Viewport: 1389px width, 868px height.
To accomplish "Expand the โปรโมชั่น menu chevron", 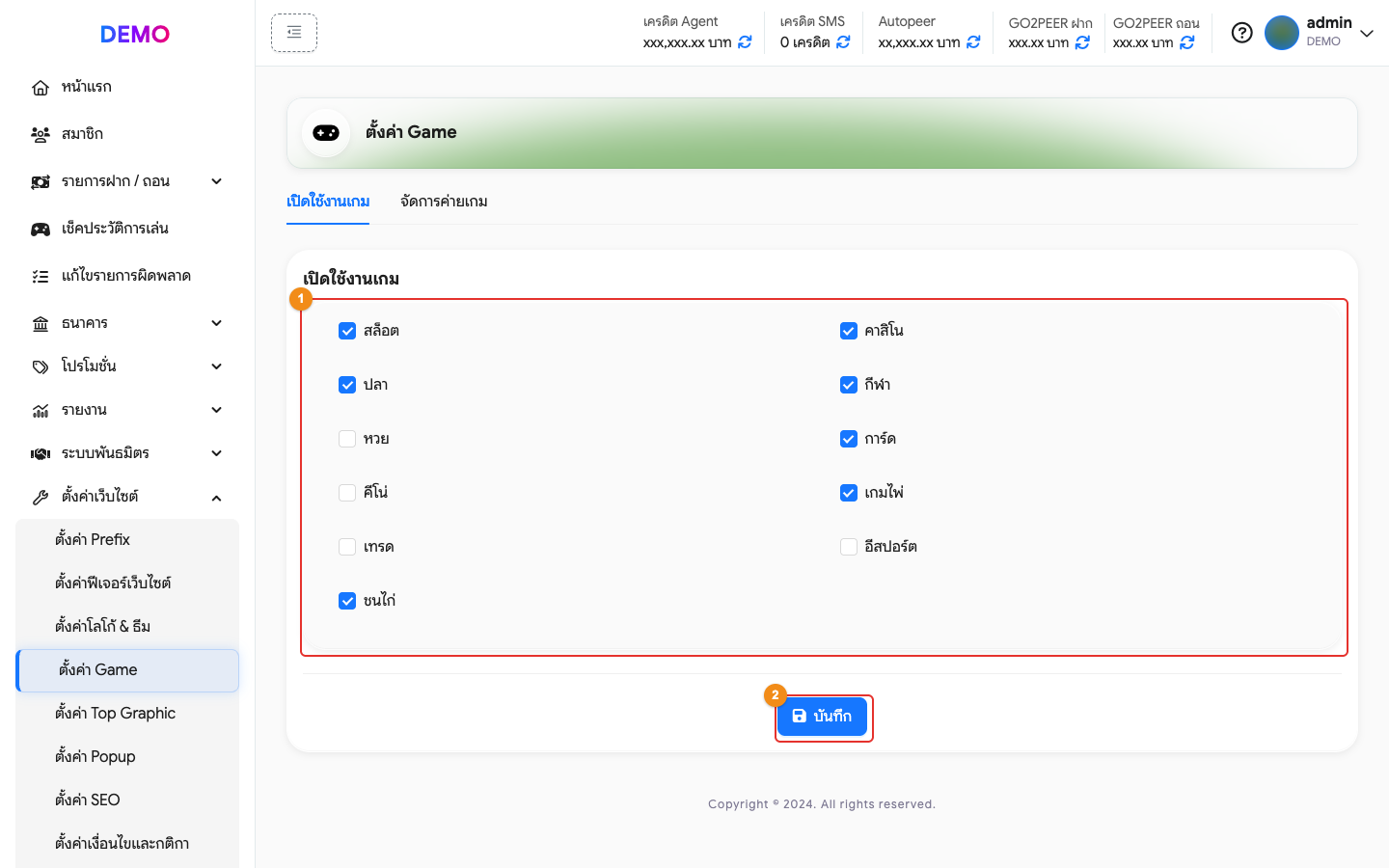I will [217, 366].
